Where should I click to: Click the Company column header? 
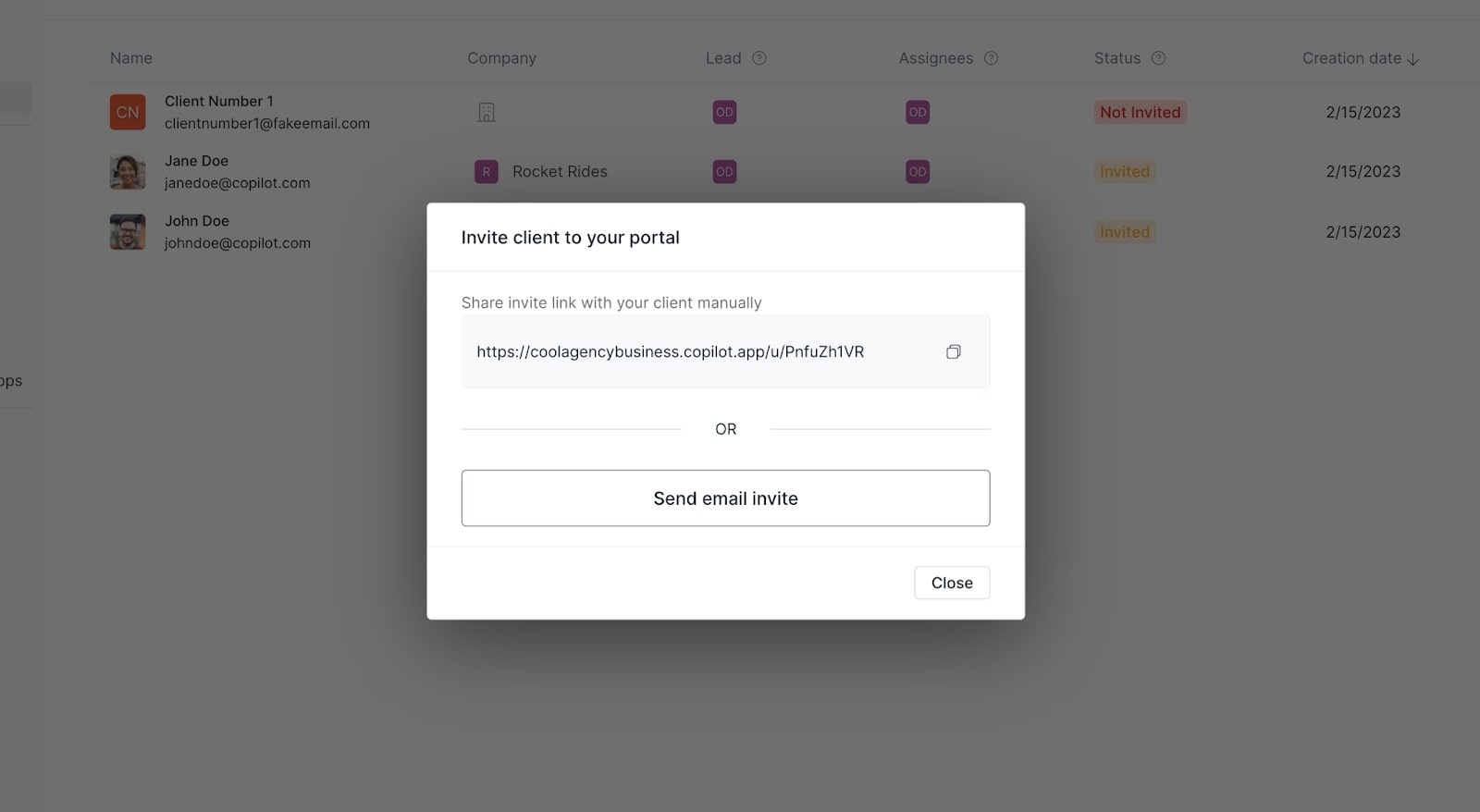coord(501,58)
